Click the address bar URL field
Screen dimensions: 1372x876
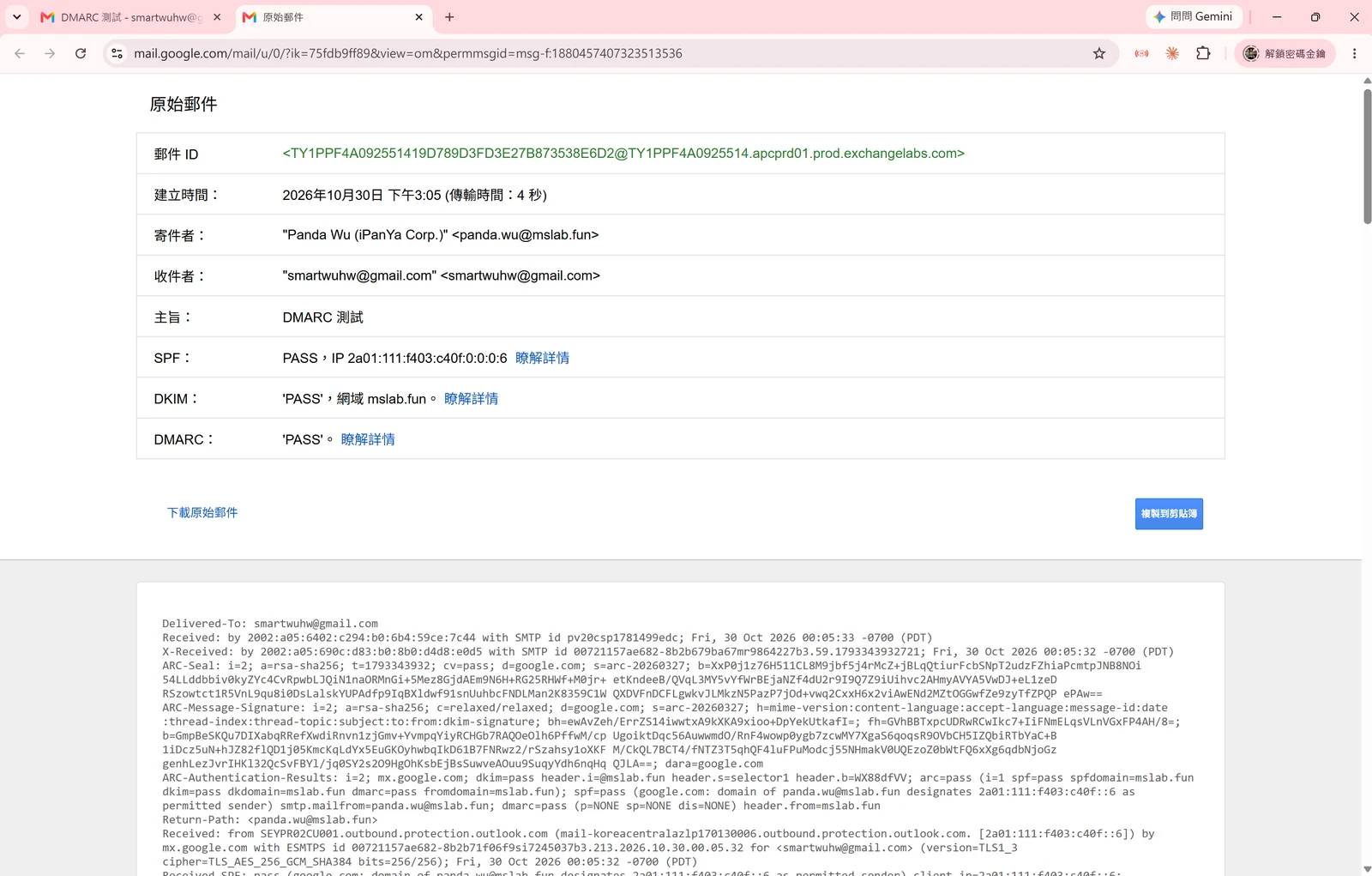(609, 53)
